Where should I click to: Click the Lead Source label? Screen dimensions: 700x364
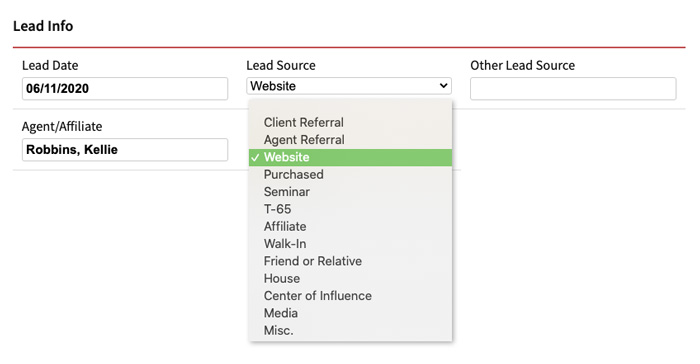click(281, 65)
